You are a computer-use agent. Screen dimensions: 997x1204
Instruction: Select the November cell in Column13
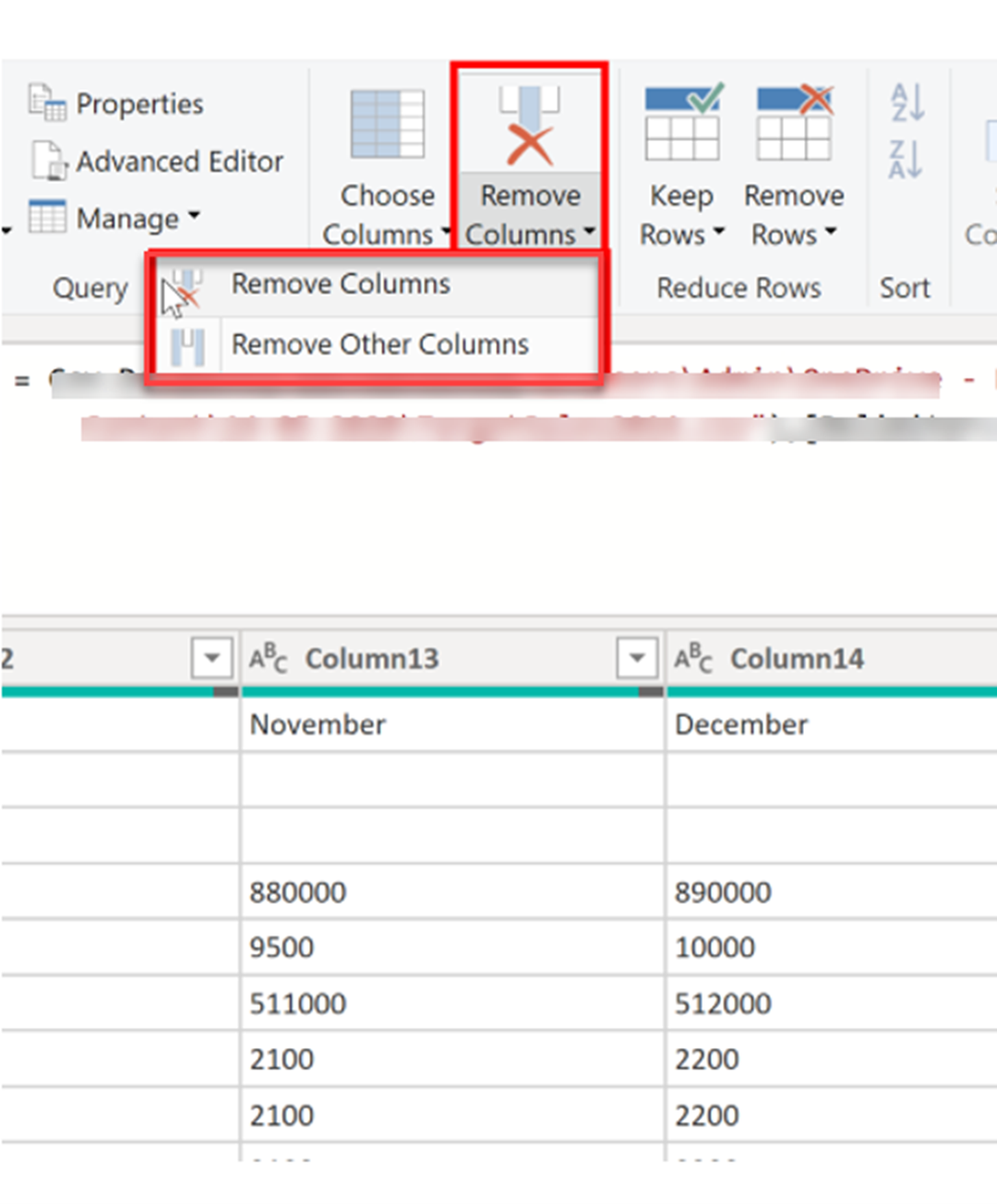[x=317, y=724]
